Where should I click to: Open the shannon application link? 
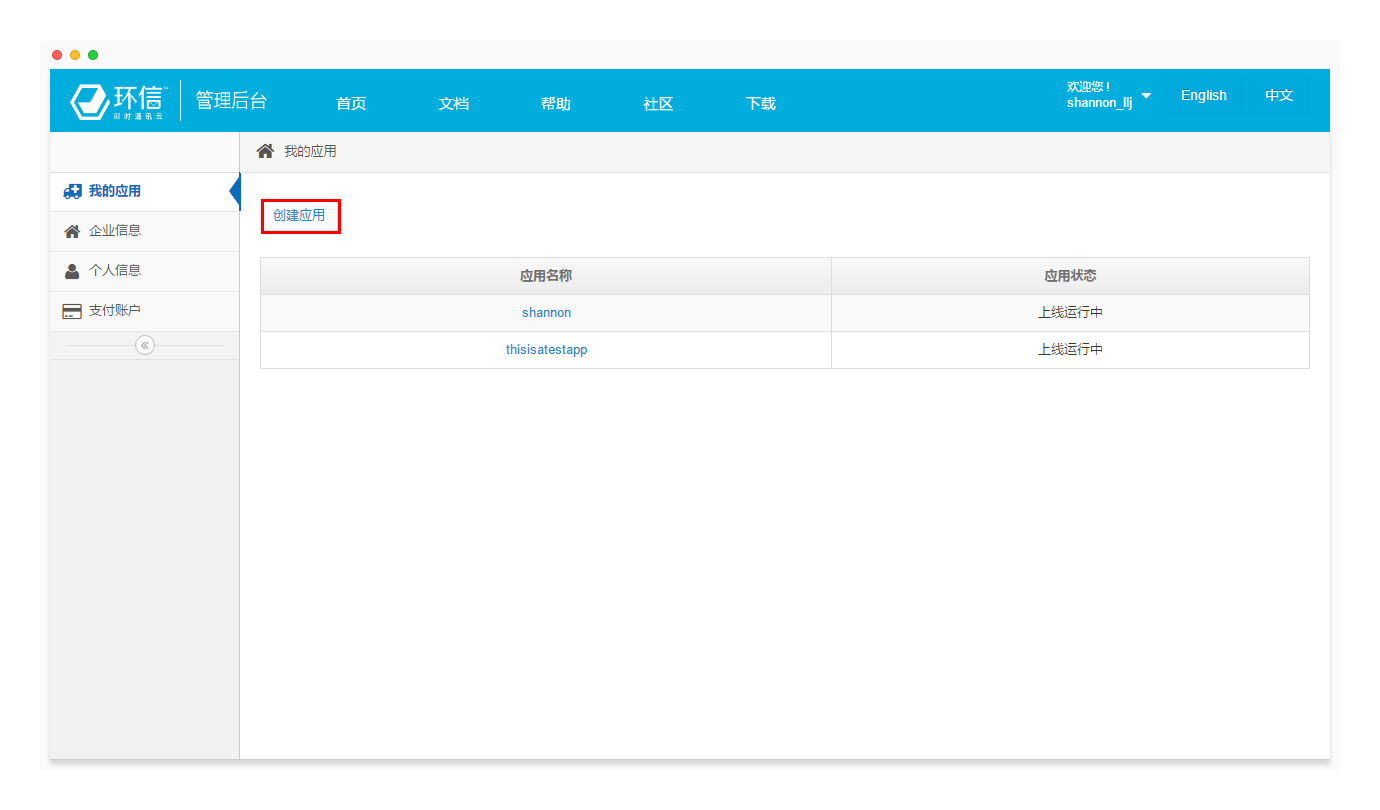[546, 313]
